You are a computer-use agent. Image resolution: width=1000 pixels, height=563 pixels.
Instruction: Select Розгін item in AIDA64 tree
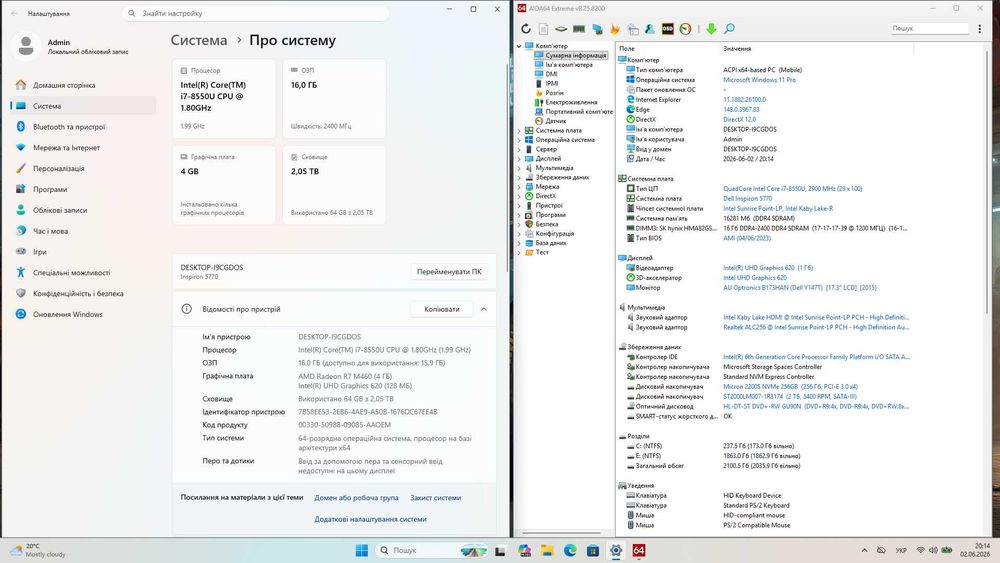(x=554, y=92)
